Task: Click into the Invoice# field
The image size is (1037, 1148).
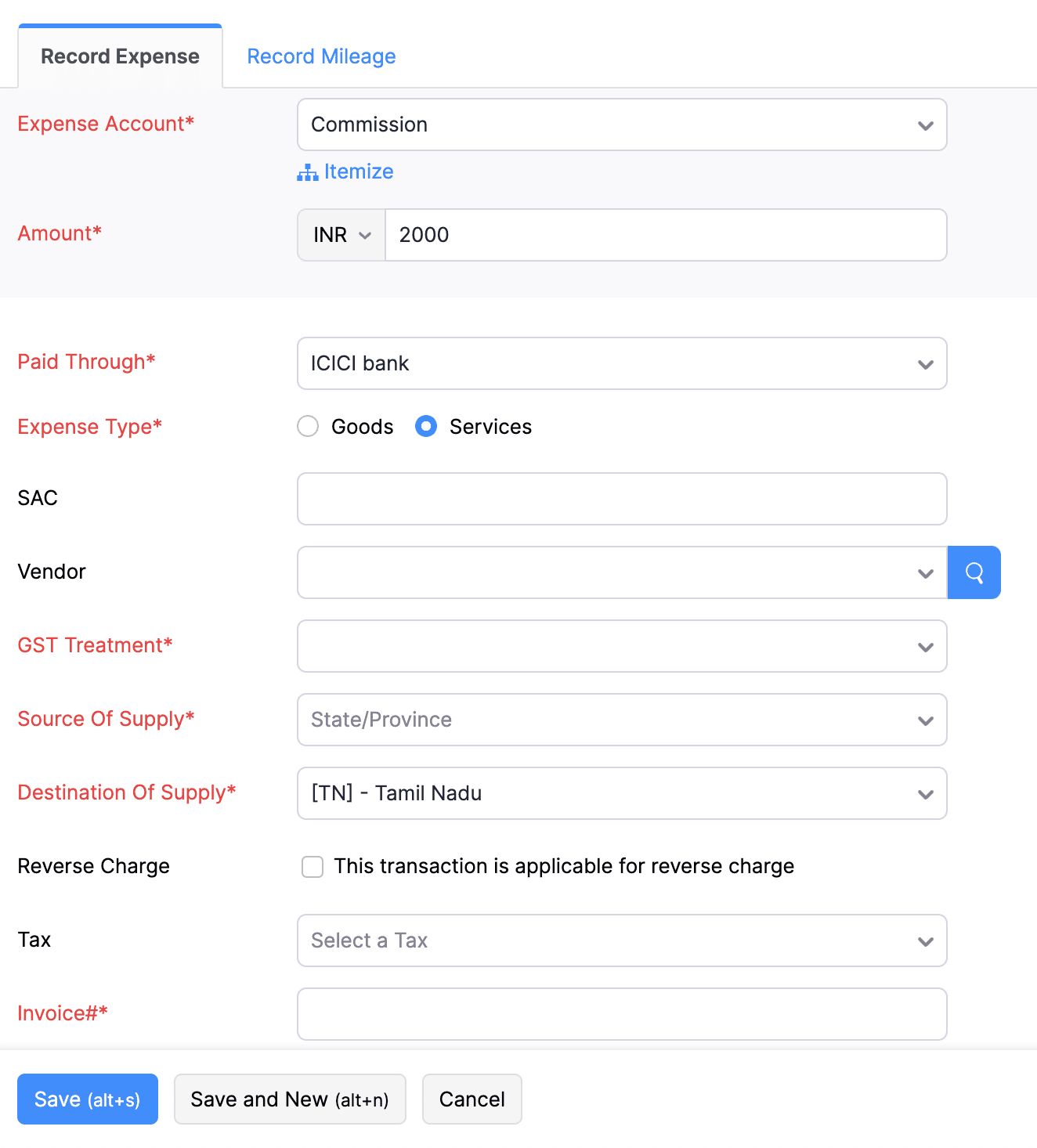Action: click(622, 1014)
